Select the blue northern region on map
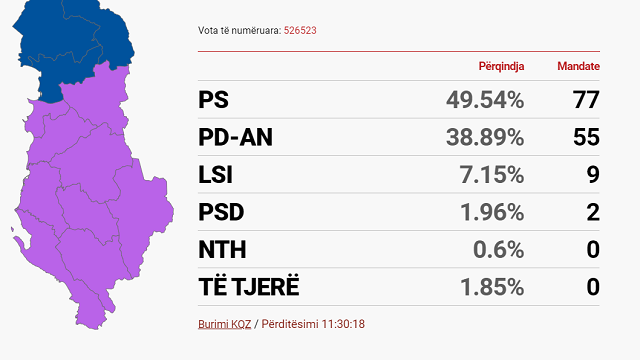The height and width of the screenshot is (360, 640). 73,41
